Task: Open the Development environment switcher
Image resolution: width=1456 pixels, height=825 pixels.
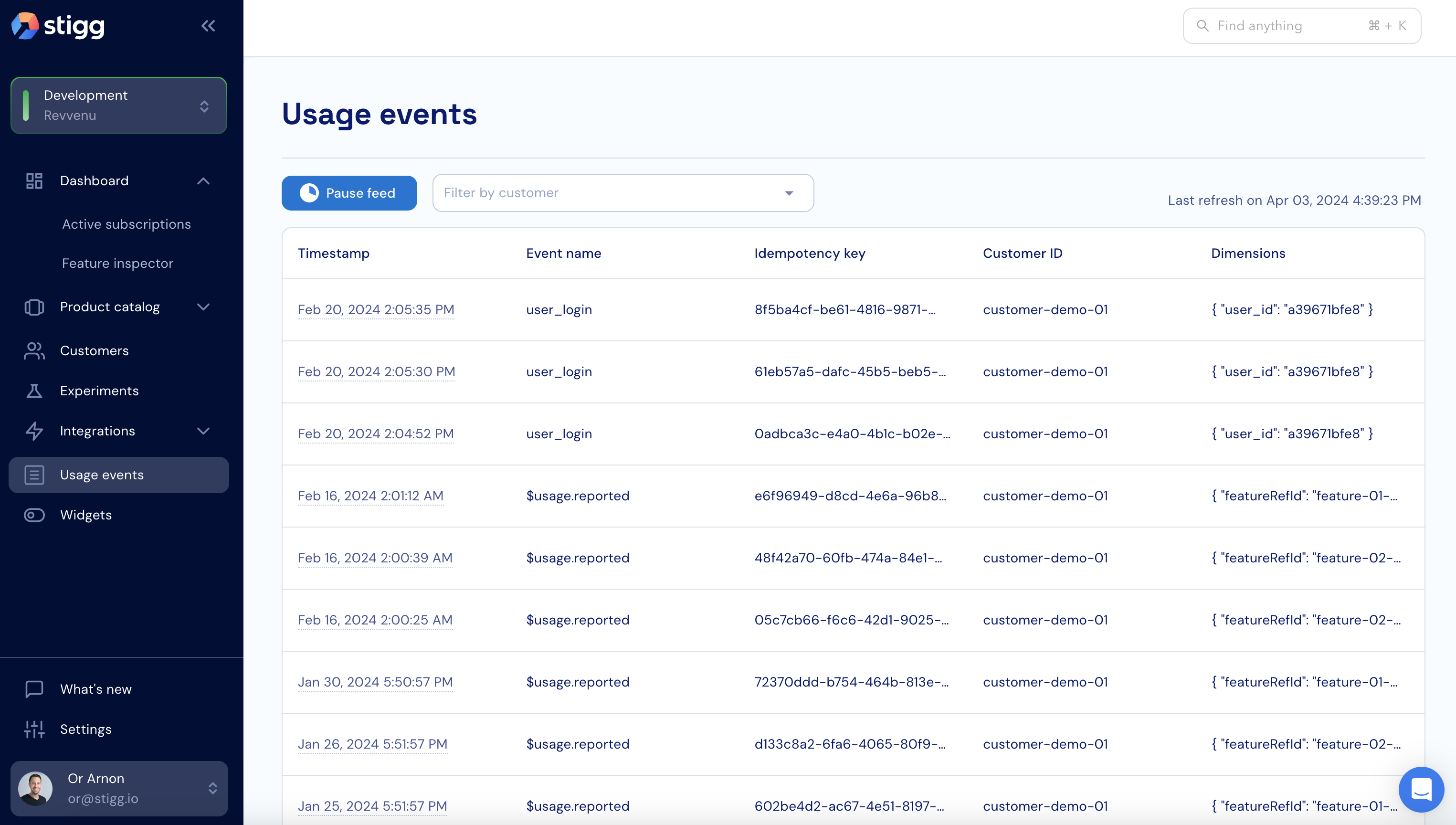Action: [x=118, y=106]
